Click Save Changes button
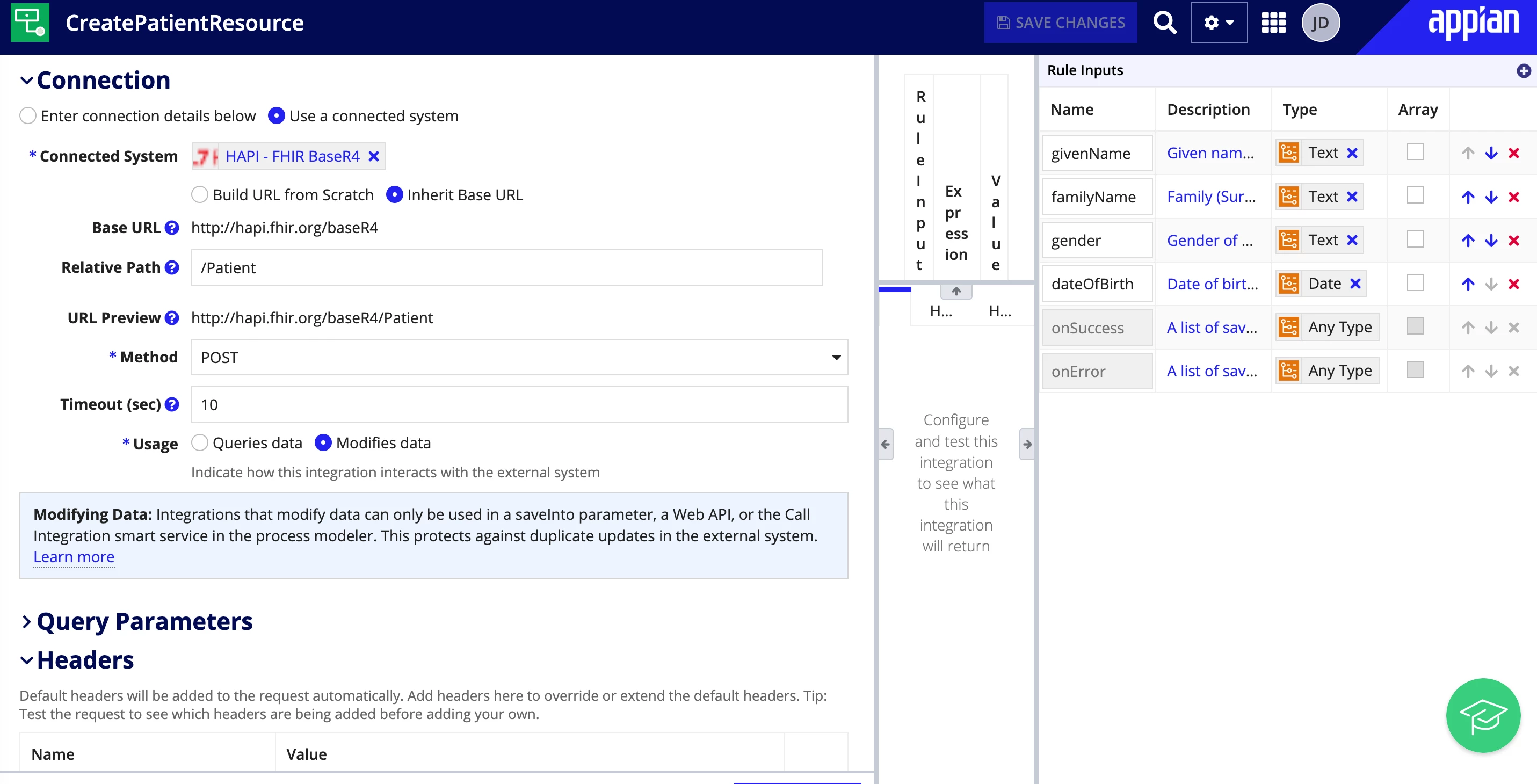Image resolution: width=1537 pixels, height=784 pixels. point(1061,23)
